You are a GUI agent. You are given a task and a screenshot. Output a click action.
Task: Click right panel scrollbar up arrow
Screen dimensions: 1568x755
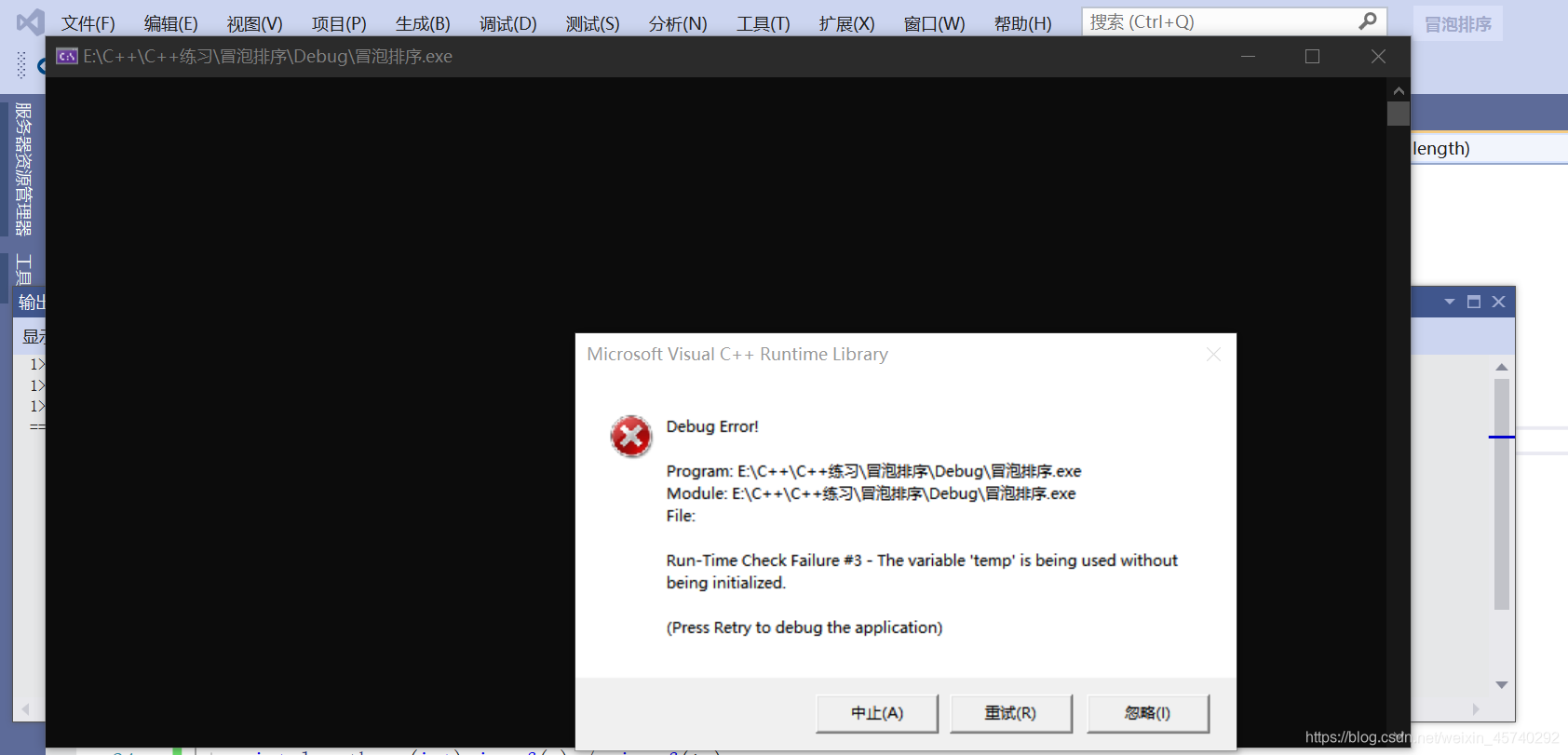1502,367
